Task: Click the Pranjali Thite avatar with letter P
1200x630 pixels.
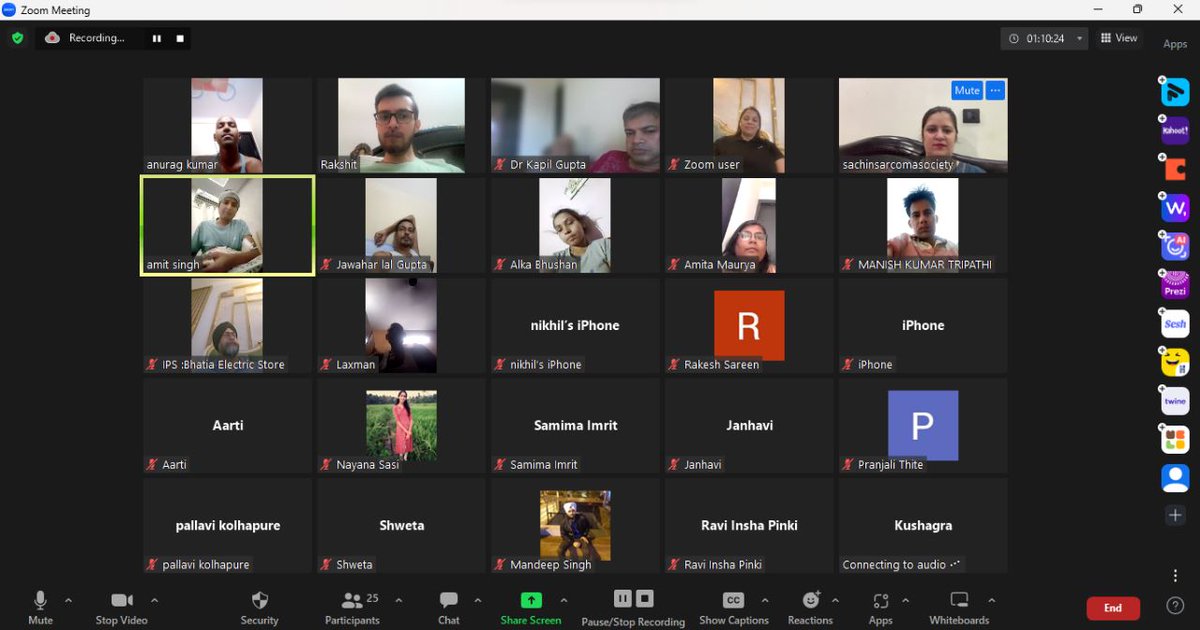Action: coord(923,425)
